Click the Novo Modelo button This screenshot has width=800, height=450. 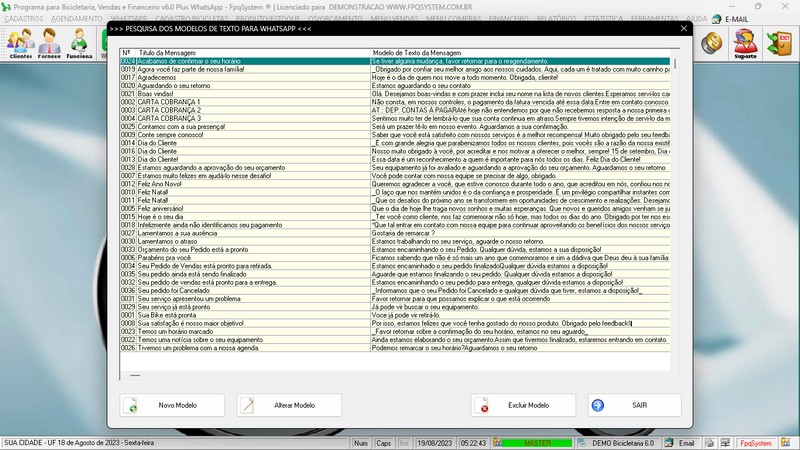pyautogui.click(x=172, y=405)
